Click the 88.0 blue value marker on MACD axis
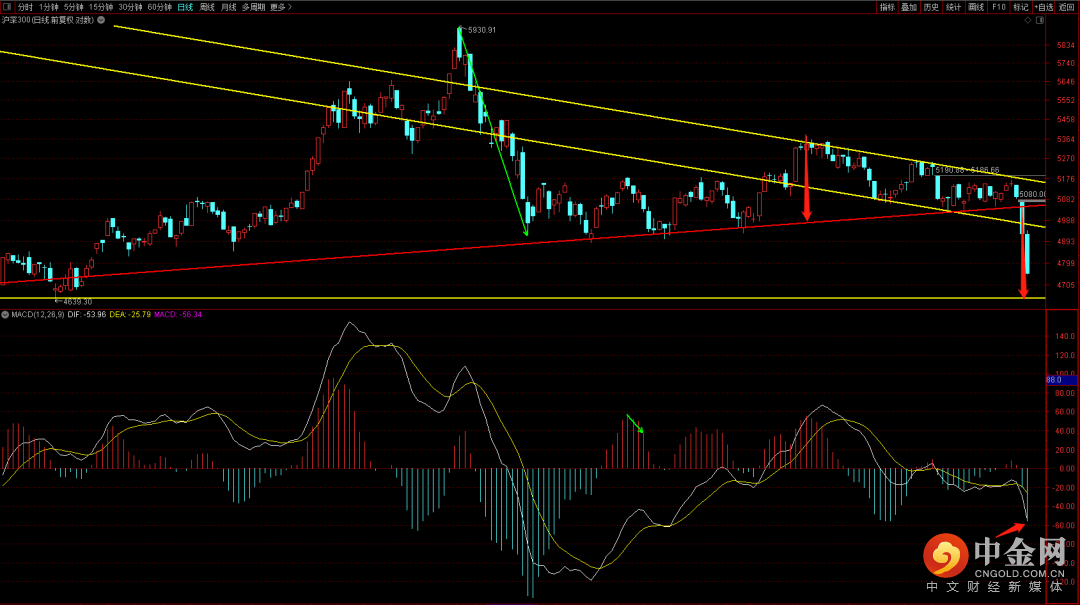Image resolution: width=1080 pixels, height=605 pixels. [1061, 380]
